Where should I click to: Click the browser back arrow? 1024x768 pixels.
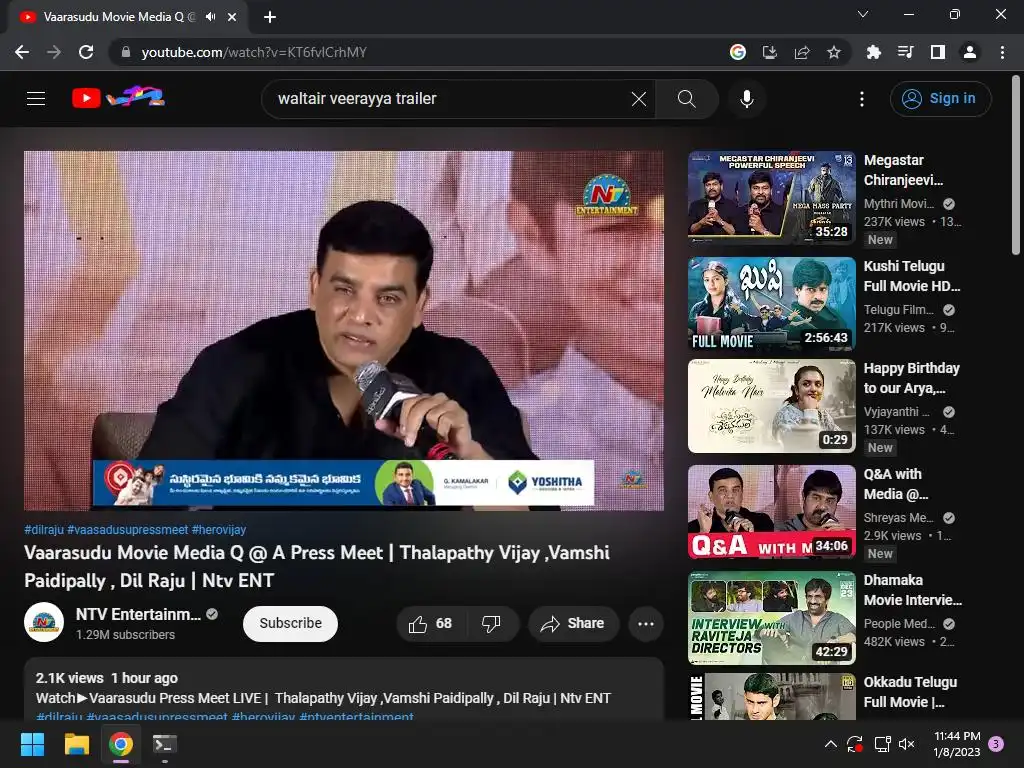[22, 52]
